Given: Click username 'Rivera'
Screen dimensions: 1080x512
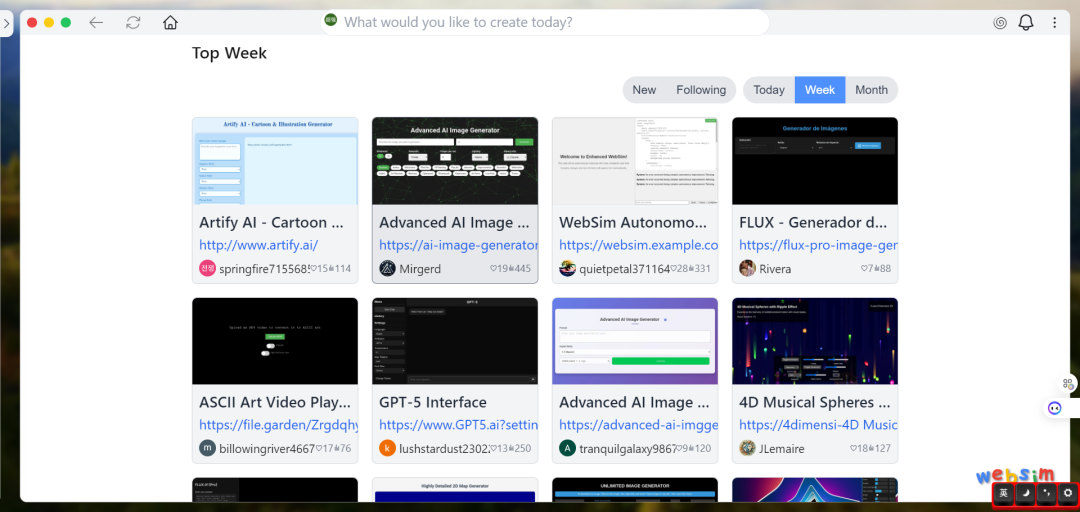Looking at the screenshot, I should pos(775,269).
